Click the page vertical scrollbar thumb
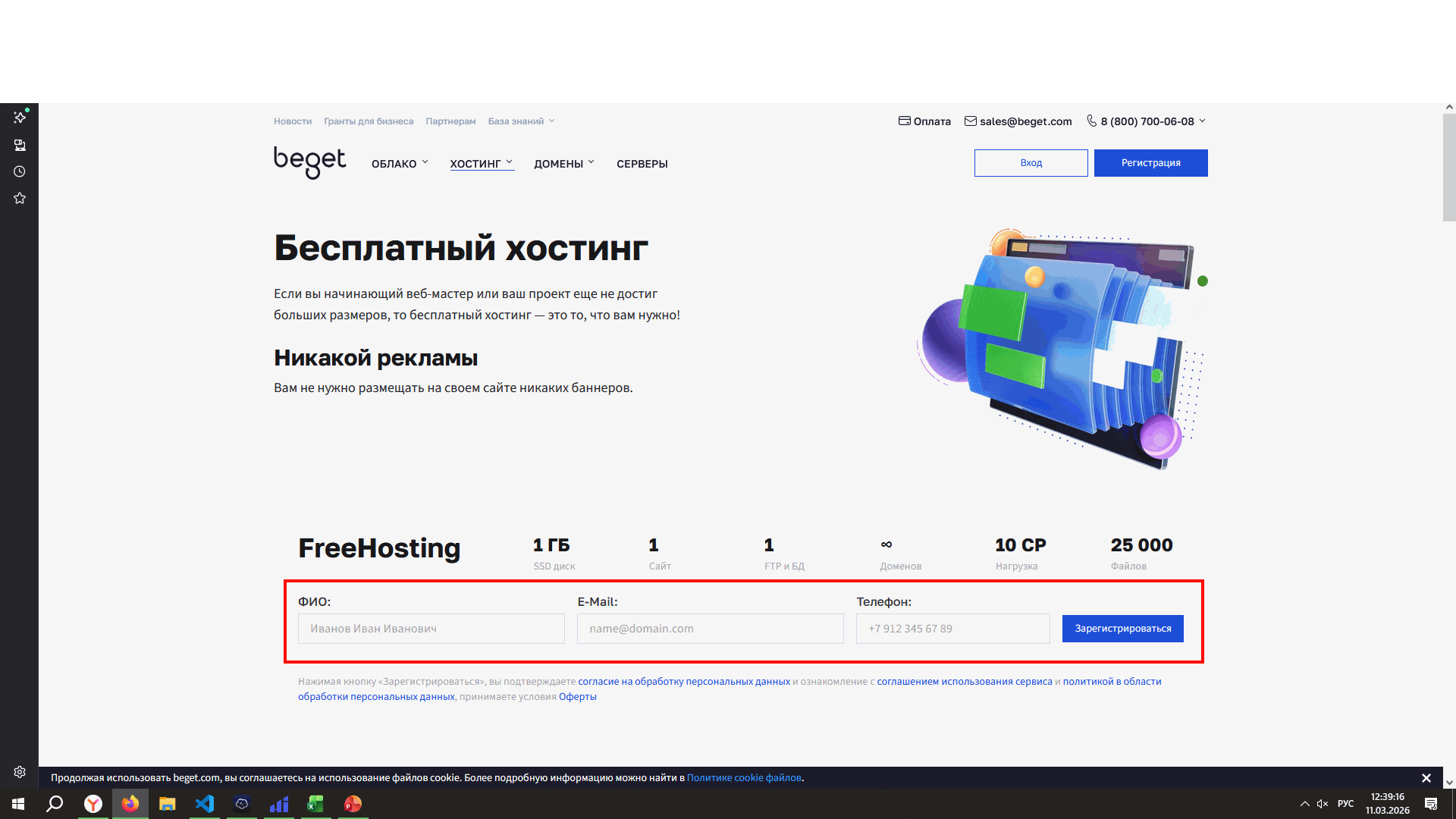1456x819 pixels. (1449, 168)
